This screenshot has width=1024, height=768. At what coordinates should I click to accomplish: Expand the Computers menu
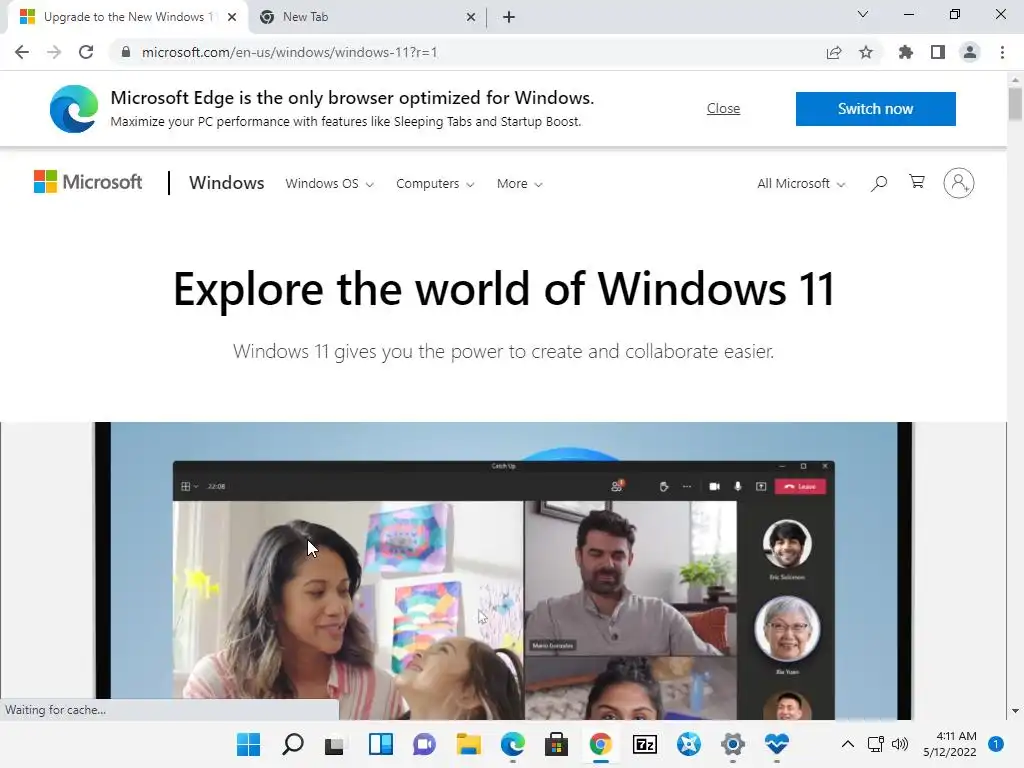click(435, 184)
